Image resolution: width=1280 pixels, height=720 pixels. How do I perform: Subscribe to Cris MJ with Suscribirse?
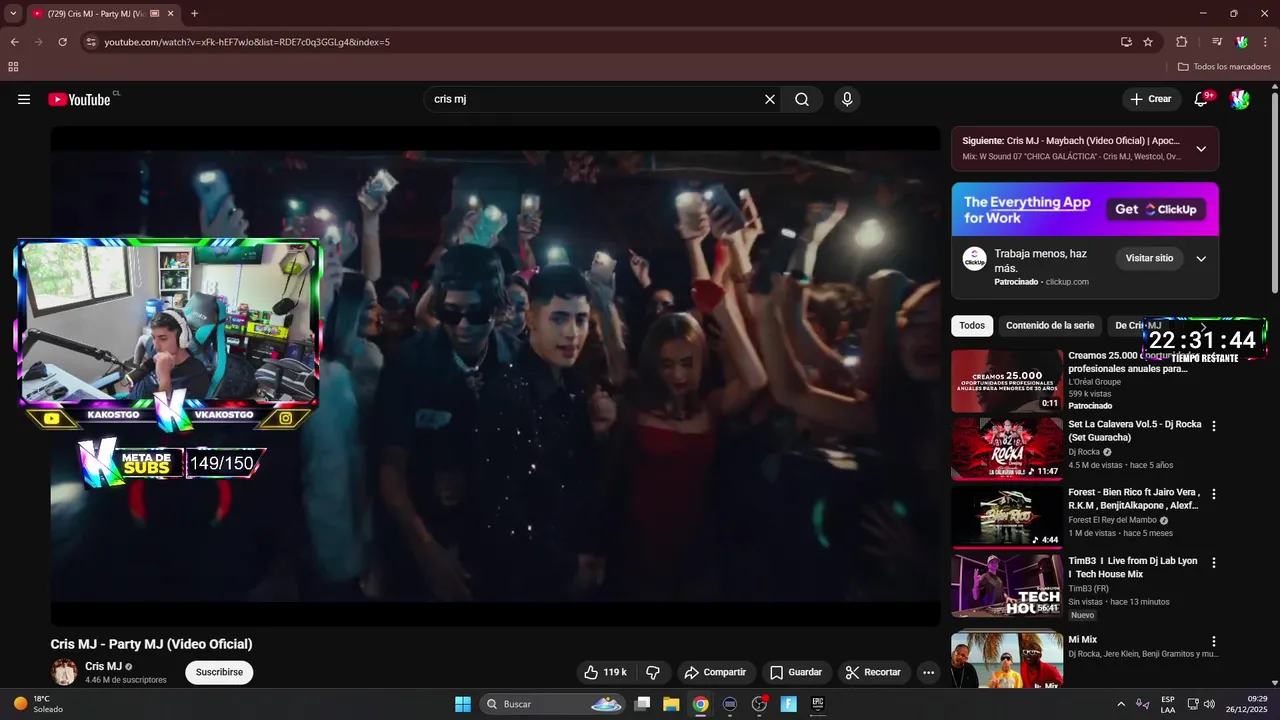pos(219,672)
